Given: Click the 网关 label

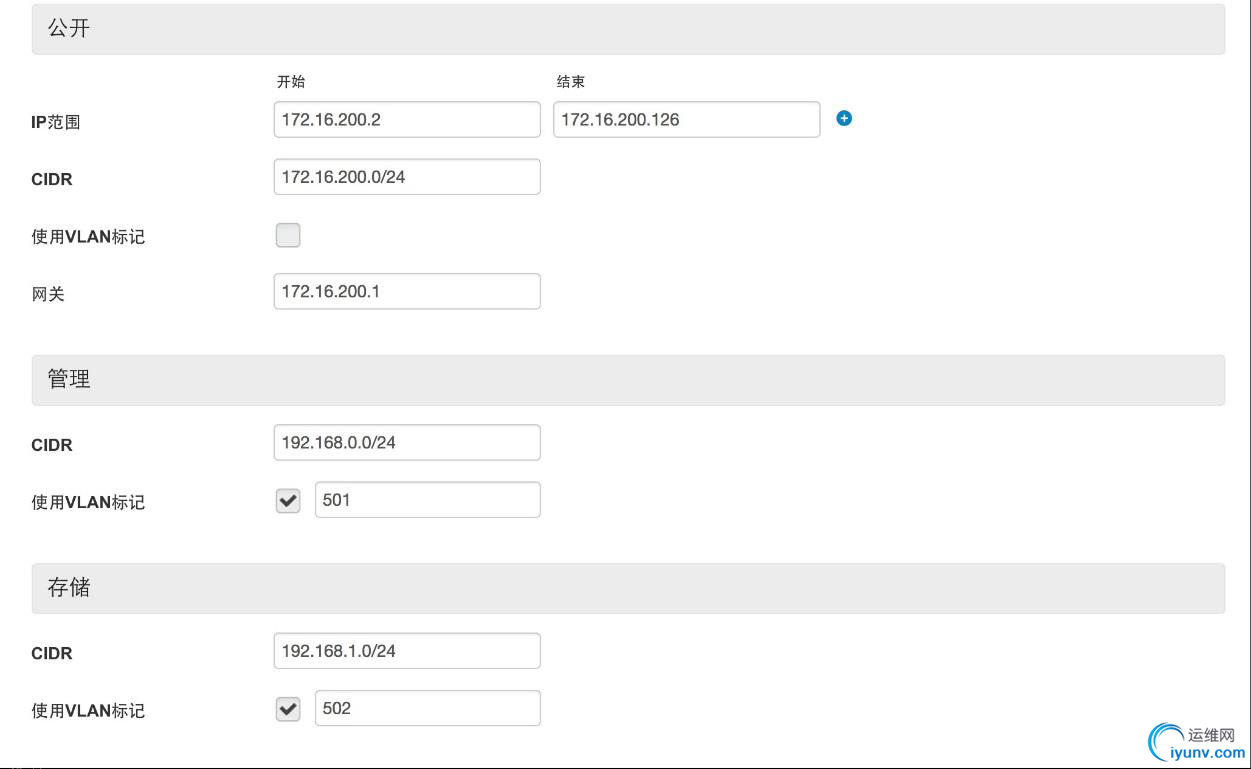Looking at the screenshot, I should 48,294.
